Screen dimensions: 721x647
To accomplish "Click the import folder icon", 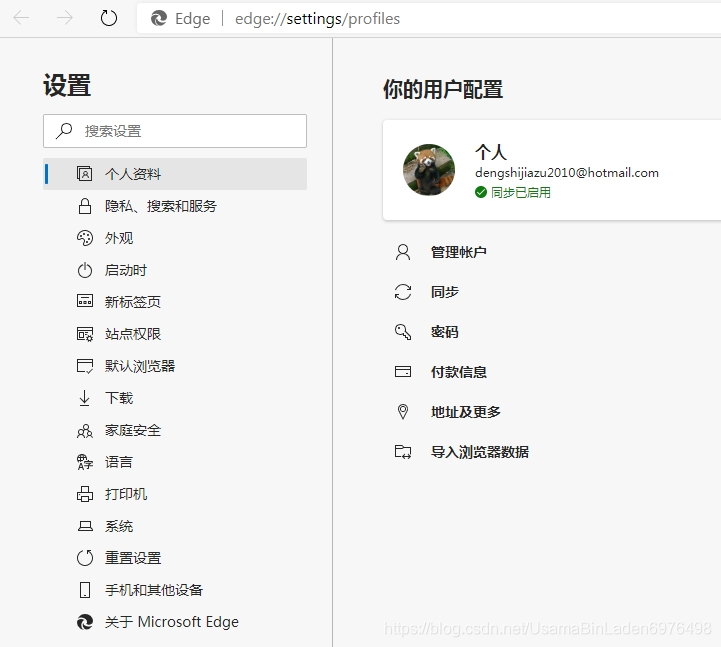I will (403, 452).
